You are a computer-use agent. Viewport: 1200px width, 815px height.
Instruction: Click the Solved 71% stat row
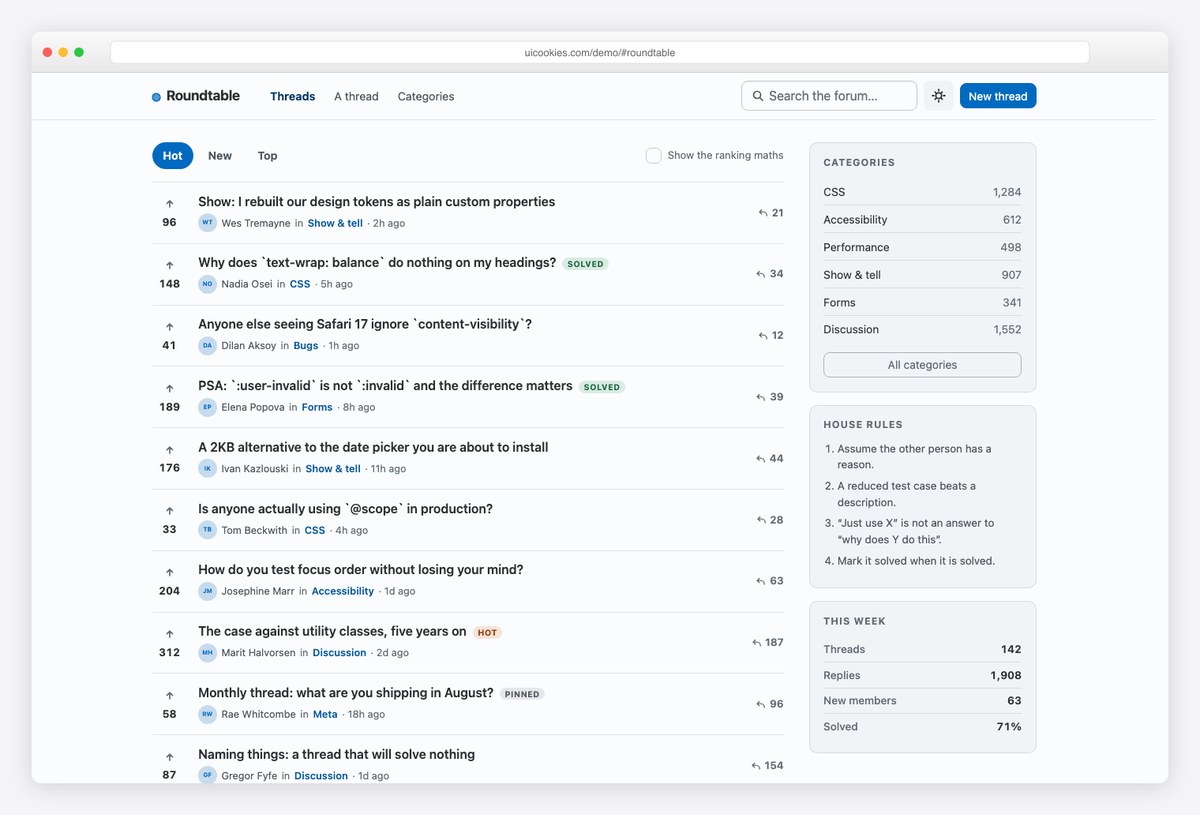922,727
